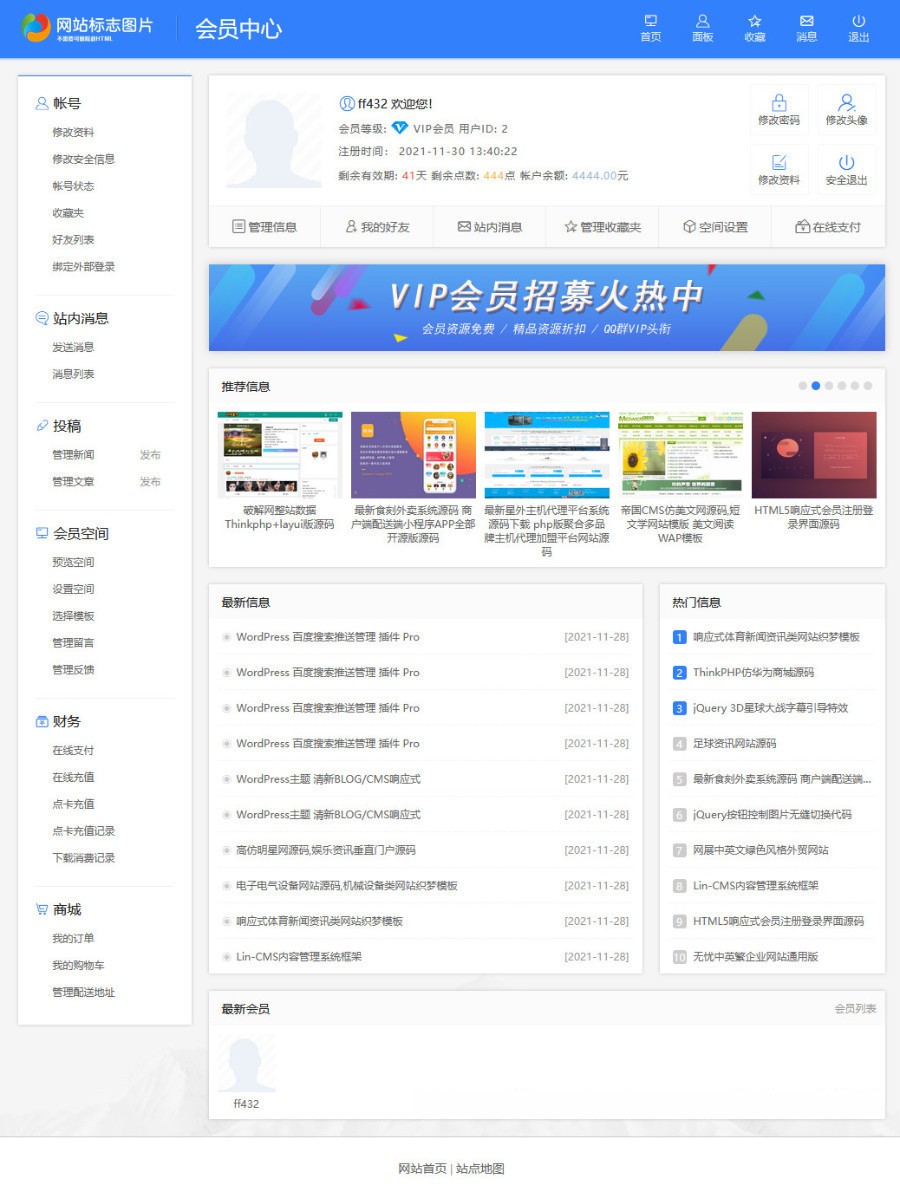Open the 管理信息 tab
Viewport: 900px width, 1198px height.
point(264,227)
